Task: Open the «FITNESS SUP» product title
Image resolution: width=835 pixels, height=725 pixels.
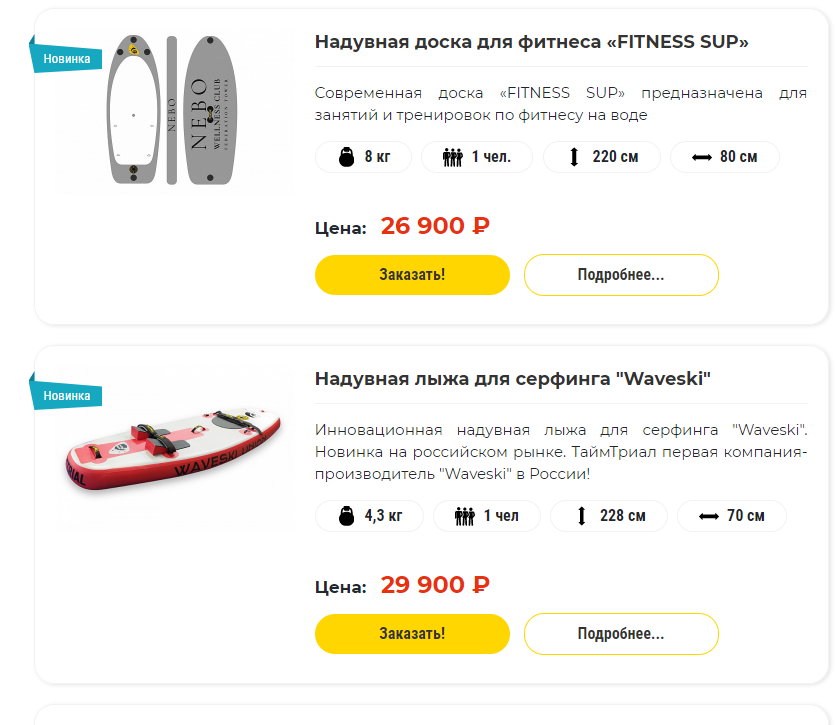Action: pos(531,42)
